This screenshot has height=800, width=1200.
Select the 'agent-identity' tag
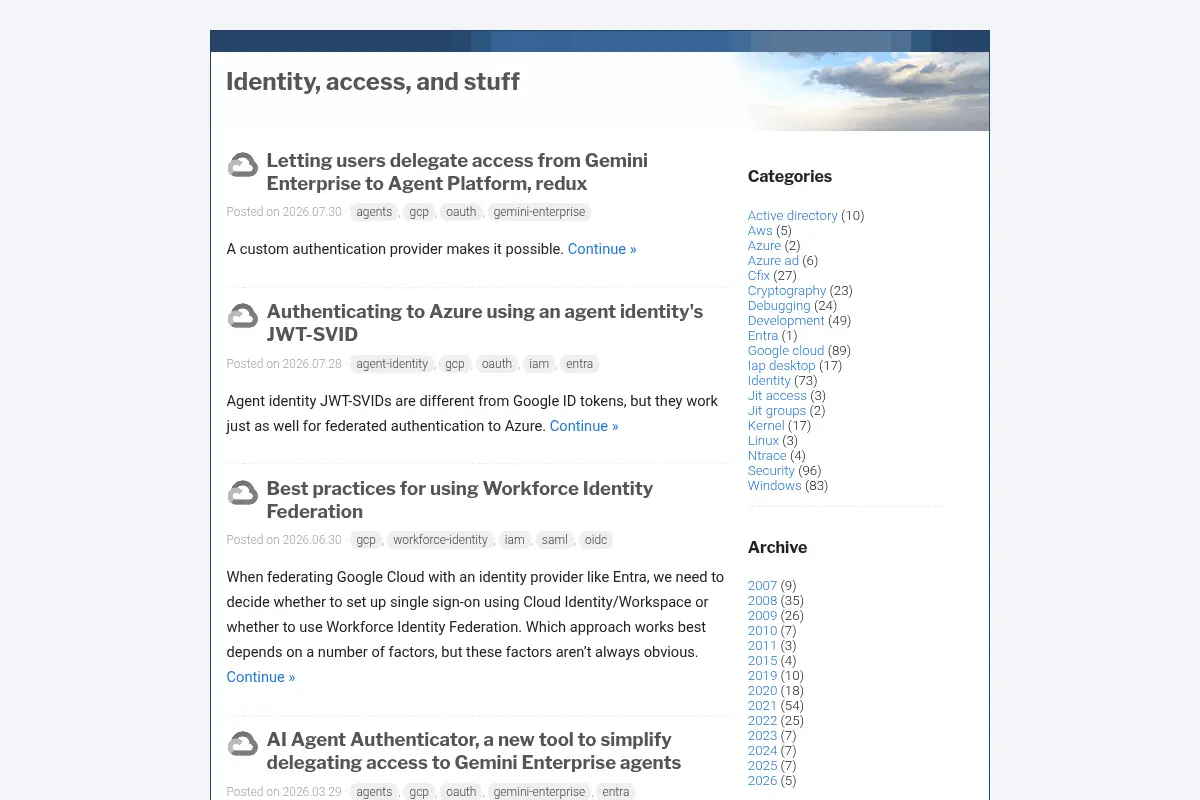[392, 364]
